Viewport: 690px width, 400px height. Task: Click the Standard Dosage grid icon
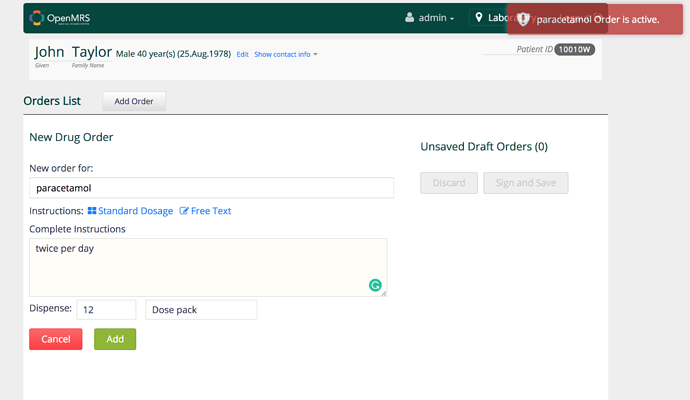(x=92, y=211)
